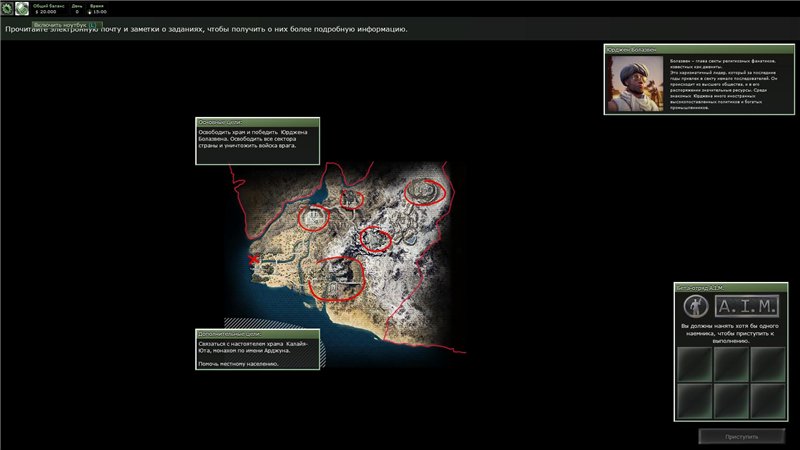Viewport: 800px width, 450px height.
Task: Click the Основные цели panel header
Action: point(258,122)
